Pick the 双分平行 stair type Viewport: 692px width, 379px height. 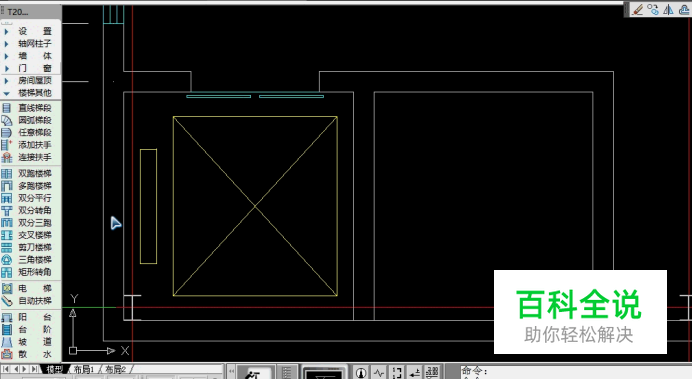click(x=27, y=198)
